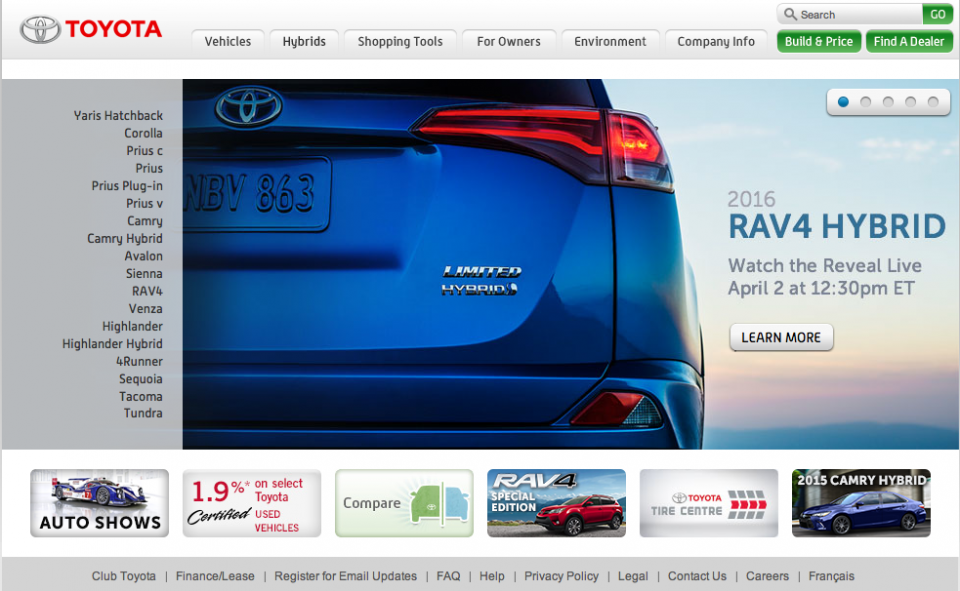
Task: Open the Hybrids menu
Action: tap(304, 42)
